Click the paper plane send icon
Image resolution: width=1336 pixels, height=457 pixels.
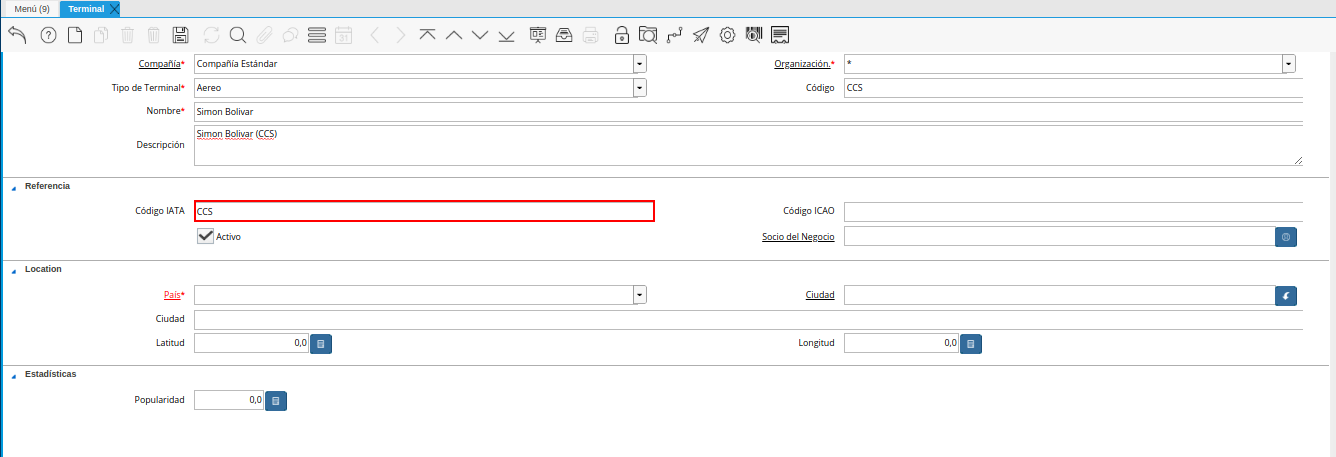(x=701, y=35)
